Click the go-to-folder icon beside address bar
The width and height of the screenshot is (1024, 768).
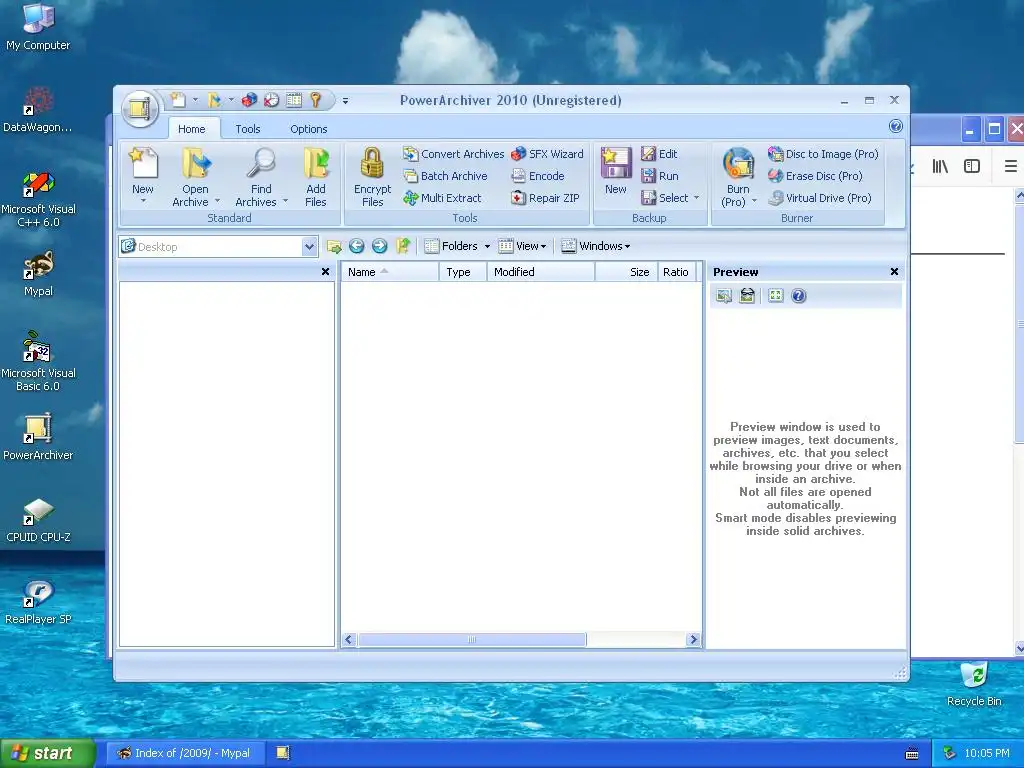point(334,246)
